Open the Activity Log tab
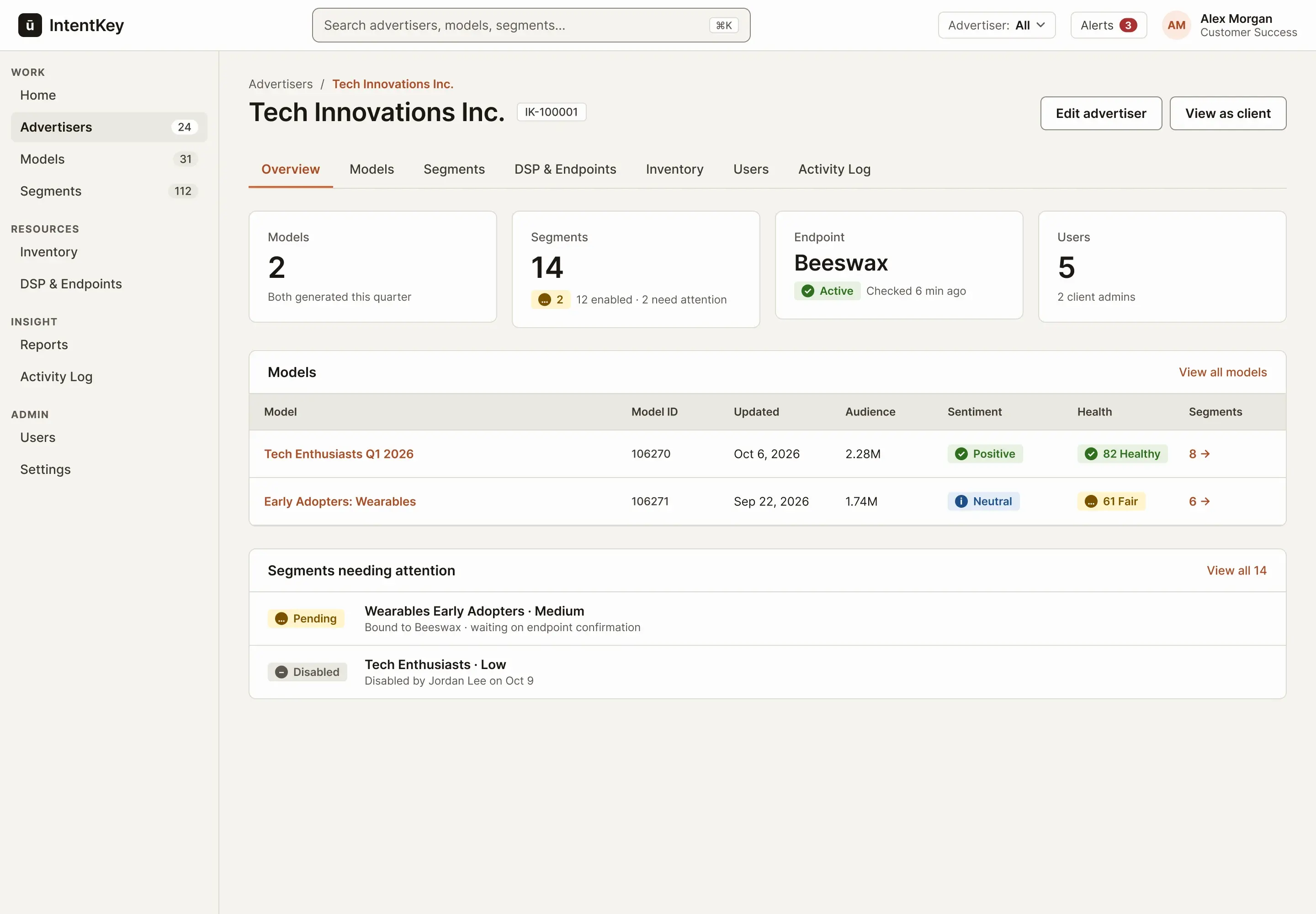1316x914 pixels. pos(834,169)
